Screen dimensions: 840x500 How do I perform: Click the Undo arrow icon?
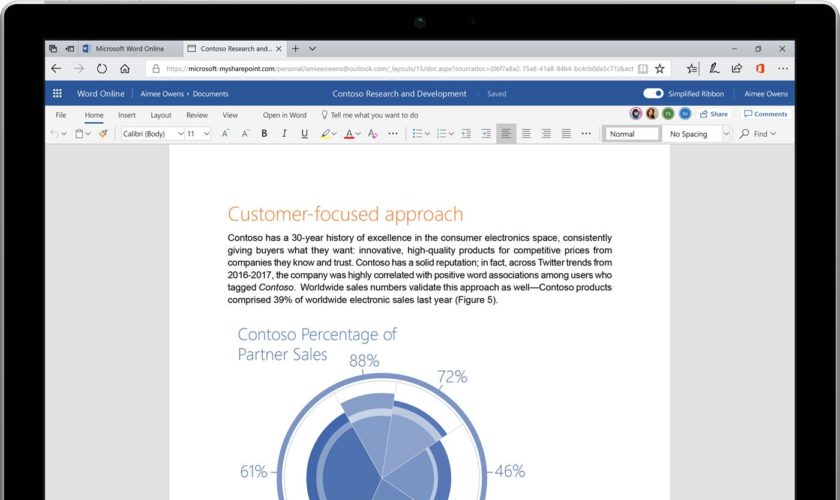(x=54, y=134)
